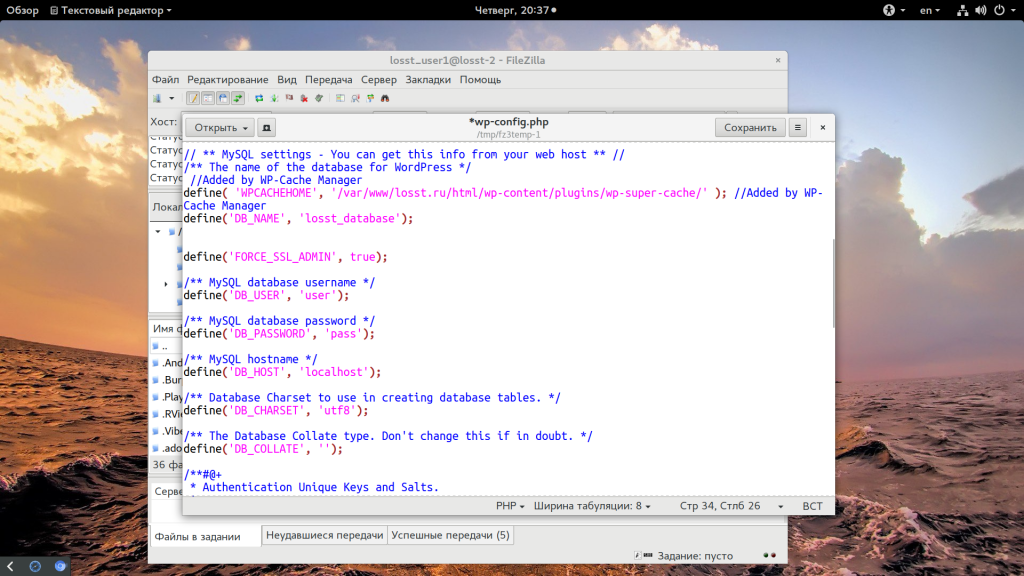Expand the Открыть recent files dropdown
Viewport: 1024px width, 576px height.
[246, 128]
